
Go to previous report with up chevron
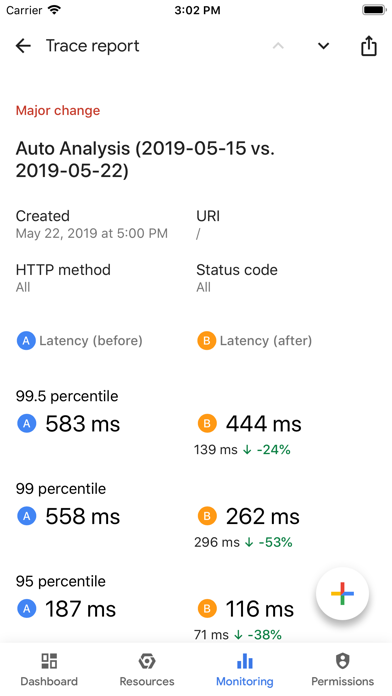pyautogui.click(x=278, y=46)
